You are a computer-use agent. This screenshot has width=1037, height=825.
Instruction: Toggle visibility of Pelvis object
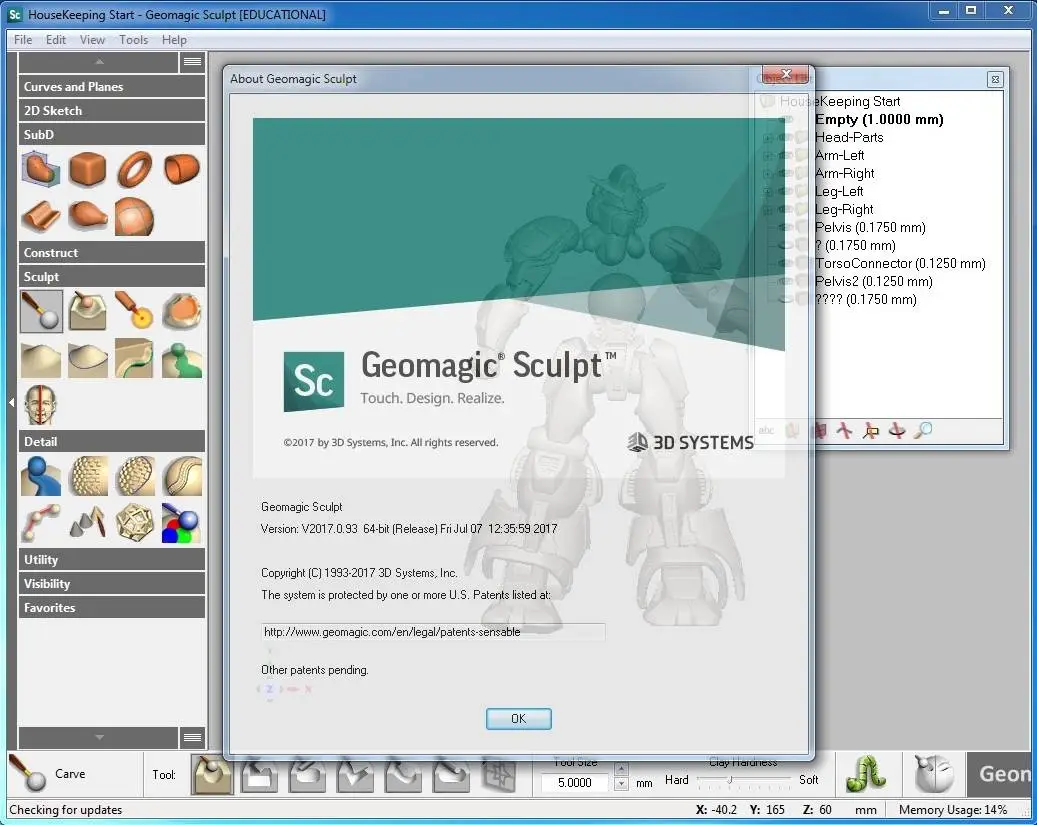coord(785,227)
